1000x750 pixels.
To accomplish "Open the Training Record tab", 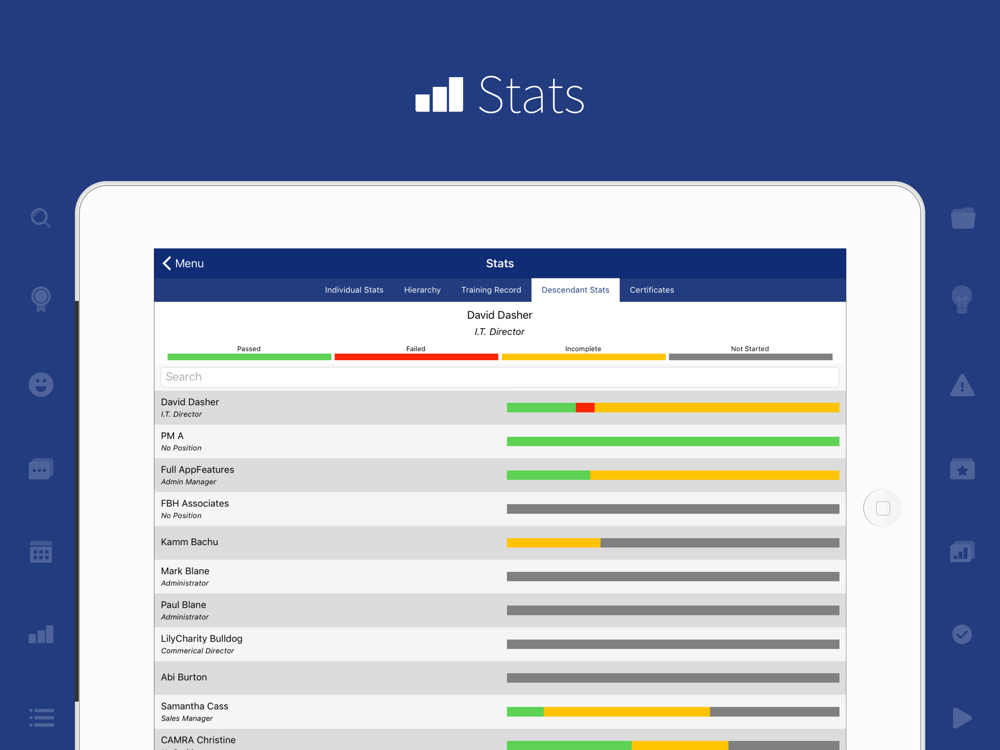I will [x=491, y=290].
